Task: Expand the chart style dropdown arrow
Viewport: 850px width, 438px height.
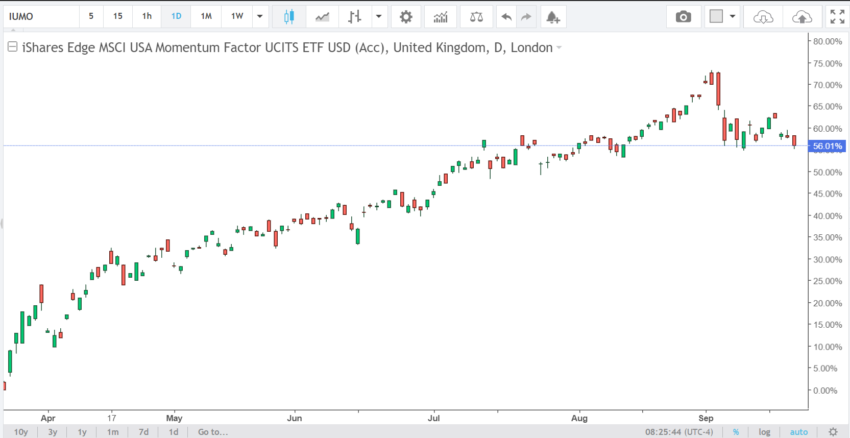Action: tap(379, 16)
